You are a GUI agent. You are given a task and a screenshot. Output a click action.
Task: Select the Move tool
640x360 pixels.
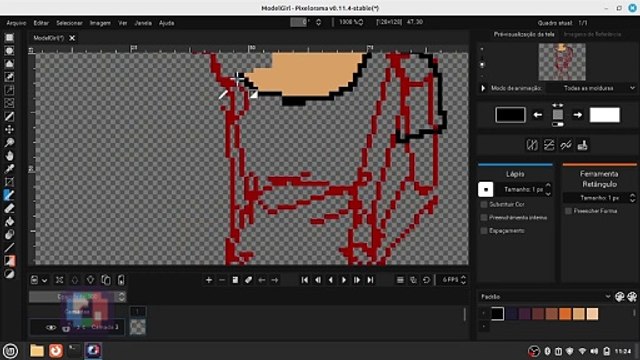click(9, 129)
